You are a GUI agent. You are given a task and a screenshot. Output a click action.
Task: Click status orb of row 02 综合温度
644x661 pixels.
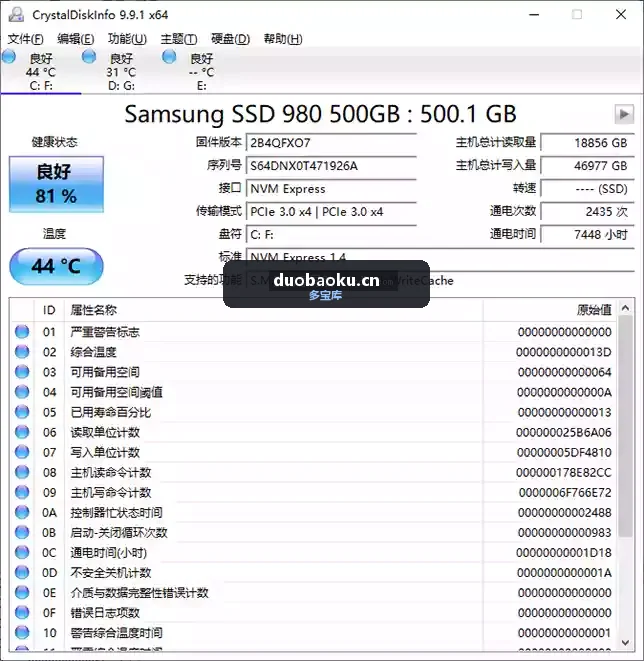(22, 352)
